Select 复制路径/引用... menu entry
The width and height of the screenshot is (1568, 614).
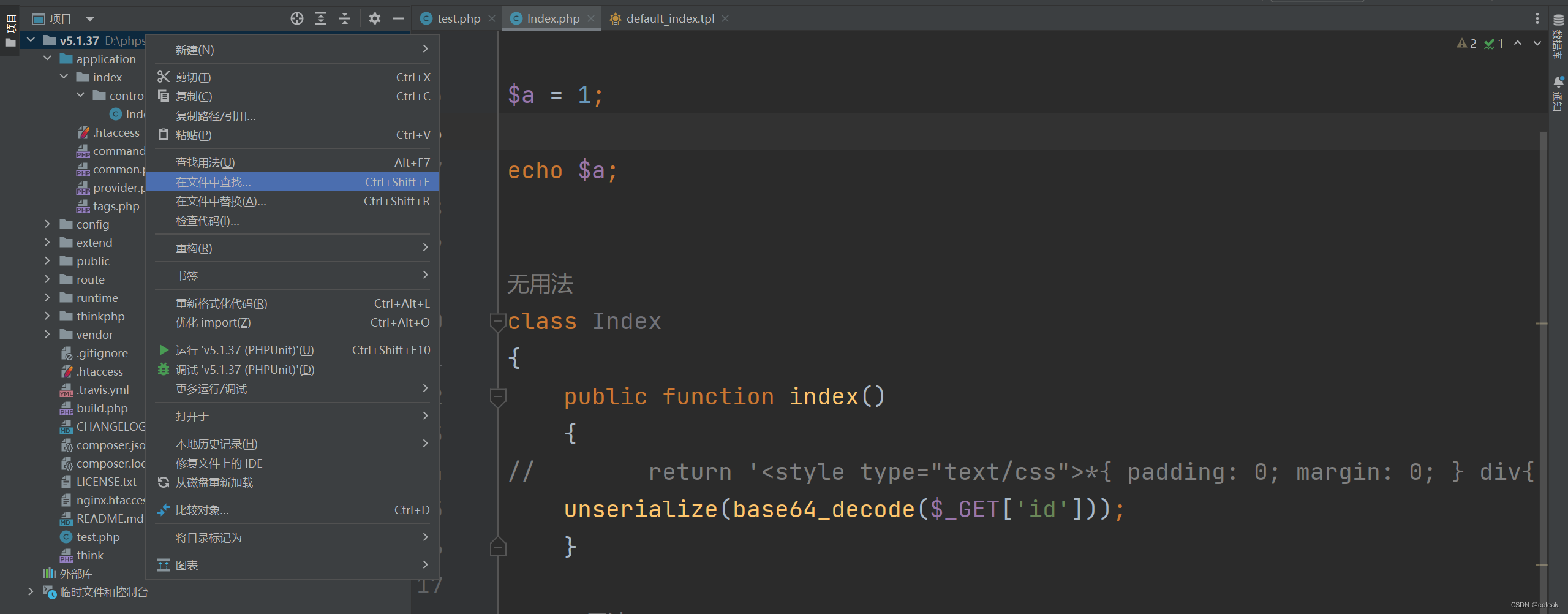(292, 116)
